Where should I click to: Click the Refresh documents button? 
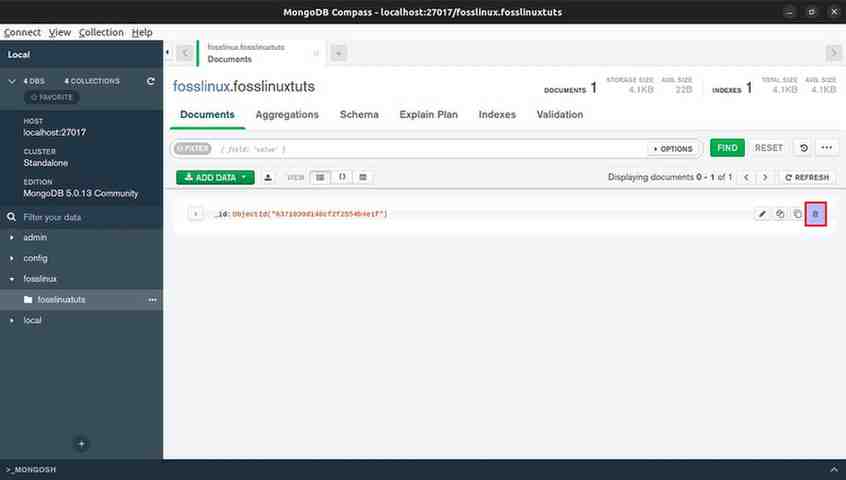click(807, 177)
